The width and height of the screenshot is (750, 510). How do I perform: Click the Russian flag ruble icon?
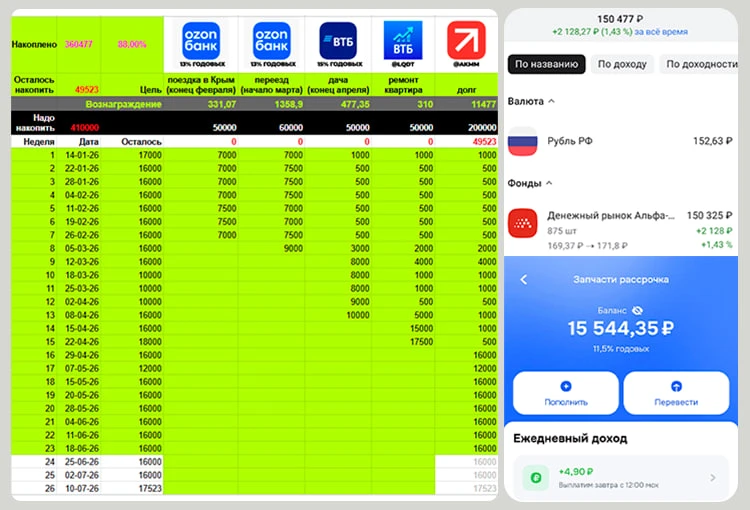(522, 141)
